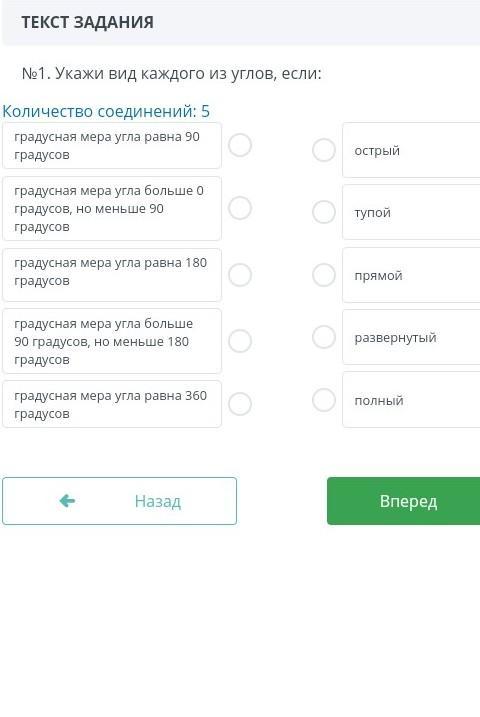Click the 'тупой' answer box

tap(411, 212)
